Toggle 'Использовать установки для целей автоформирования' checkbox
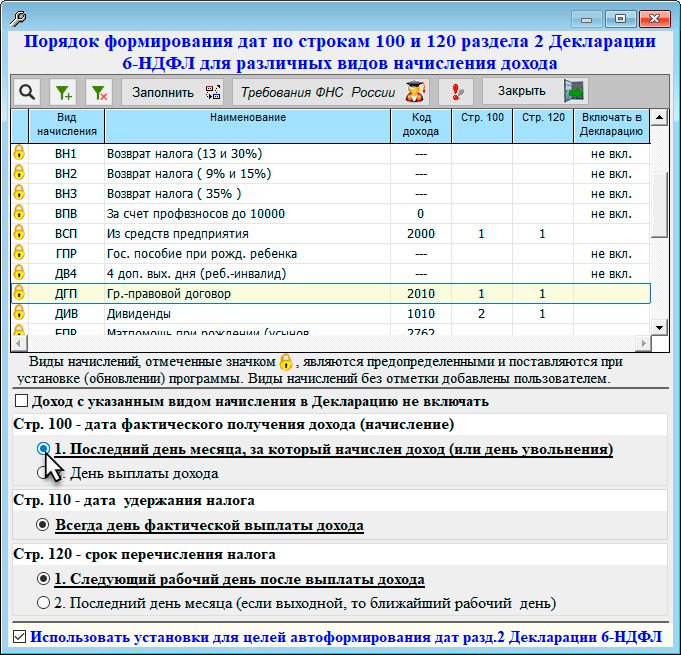This screenshot has width=681, height=655. pyautogui.click(x=20, y=637)
